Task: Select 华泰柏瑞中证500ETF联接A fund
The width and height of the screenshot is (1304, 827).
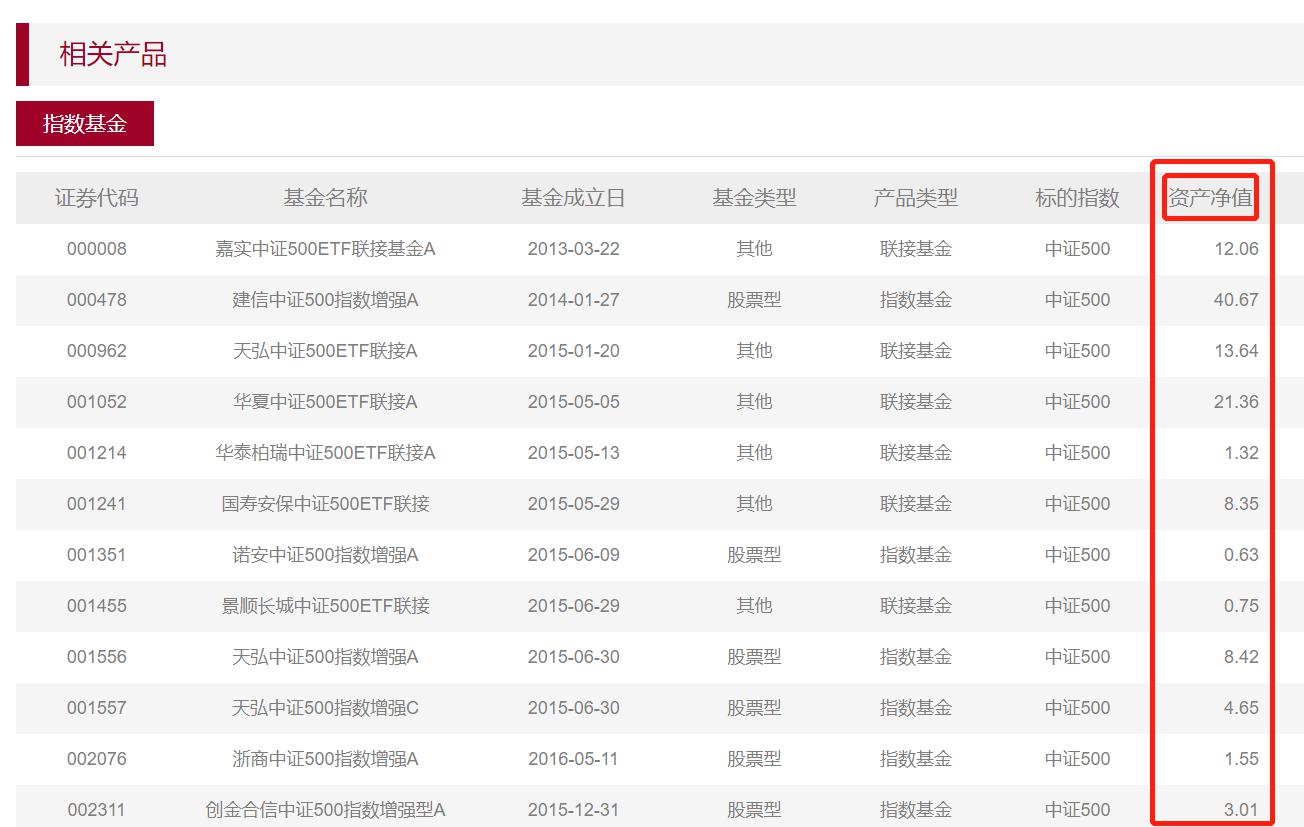Action: click(325, 453)
